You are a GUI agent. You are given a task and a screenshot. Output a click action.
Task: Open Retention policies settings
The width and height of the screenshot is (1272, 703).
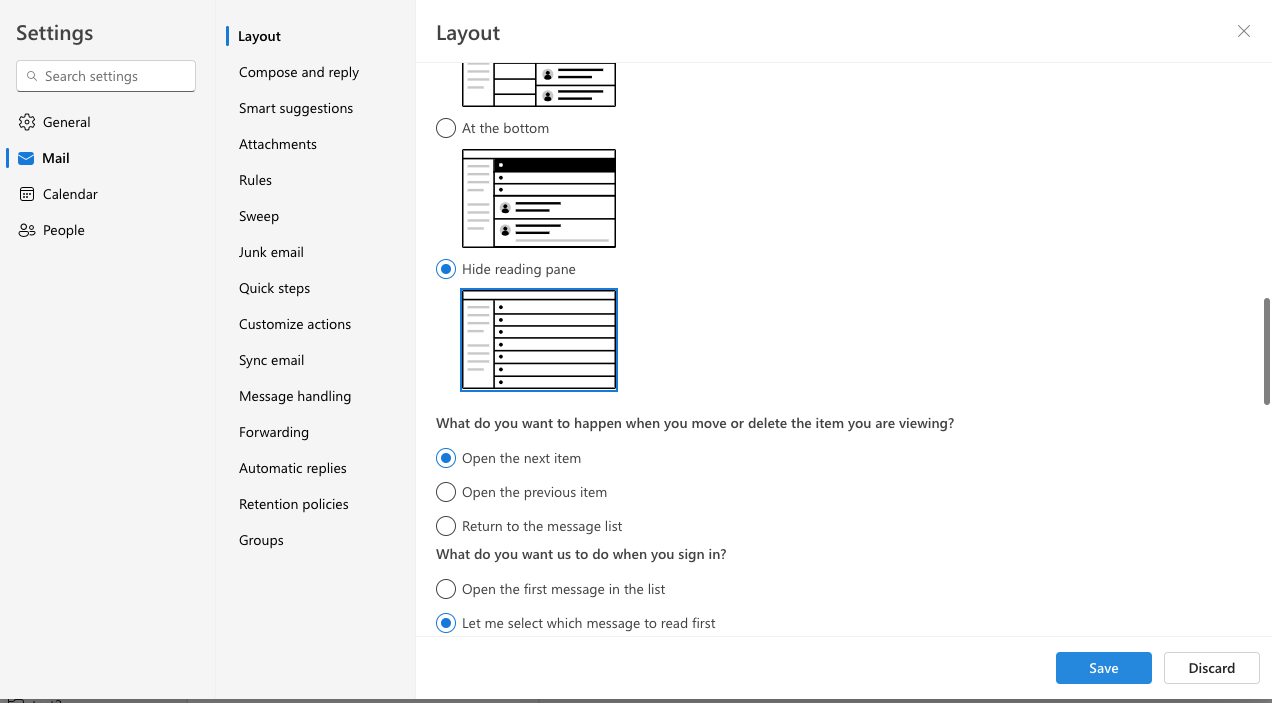(294, 504)
